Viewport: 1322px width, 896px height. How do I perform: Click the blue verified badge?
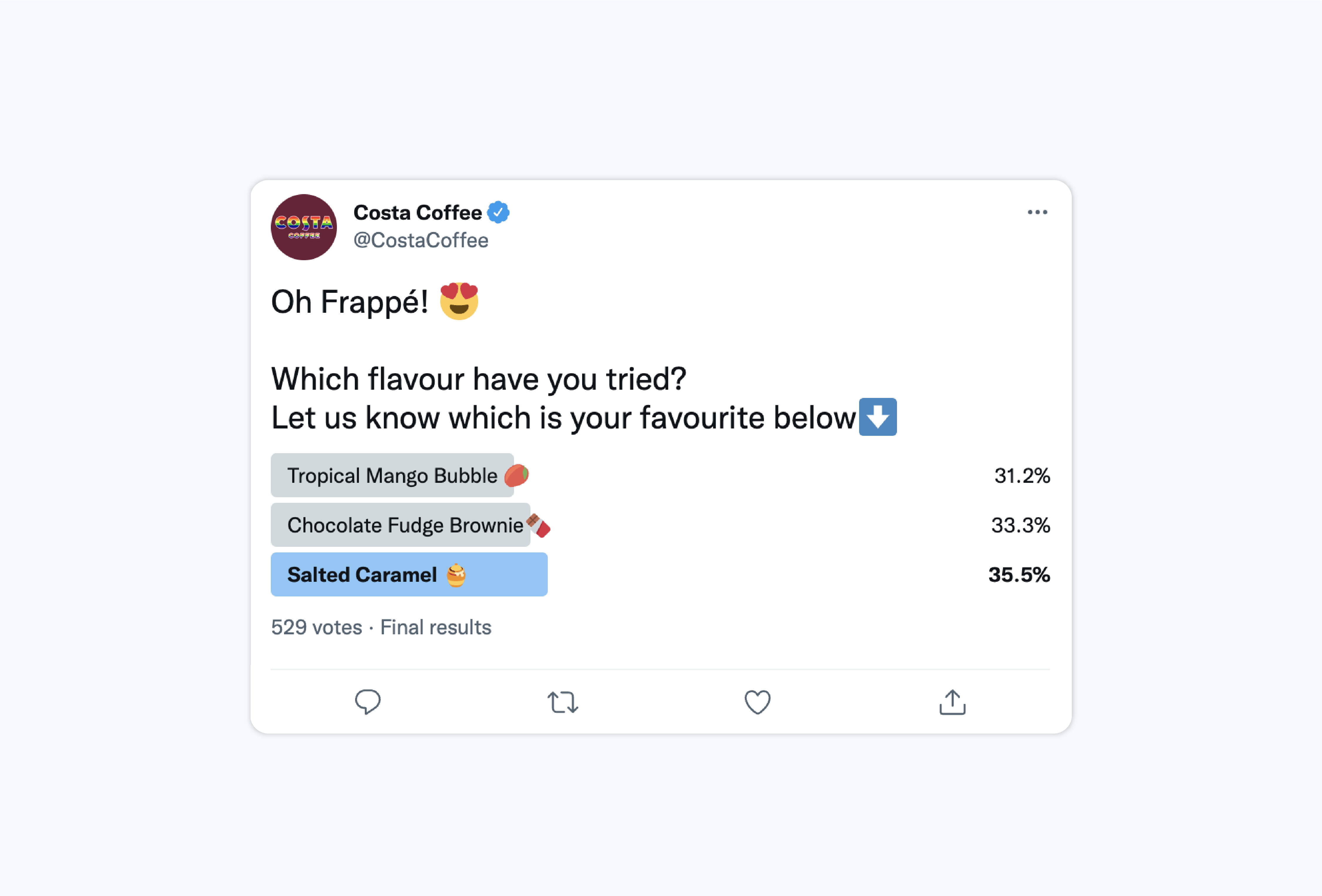coord(498,212)
